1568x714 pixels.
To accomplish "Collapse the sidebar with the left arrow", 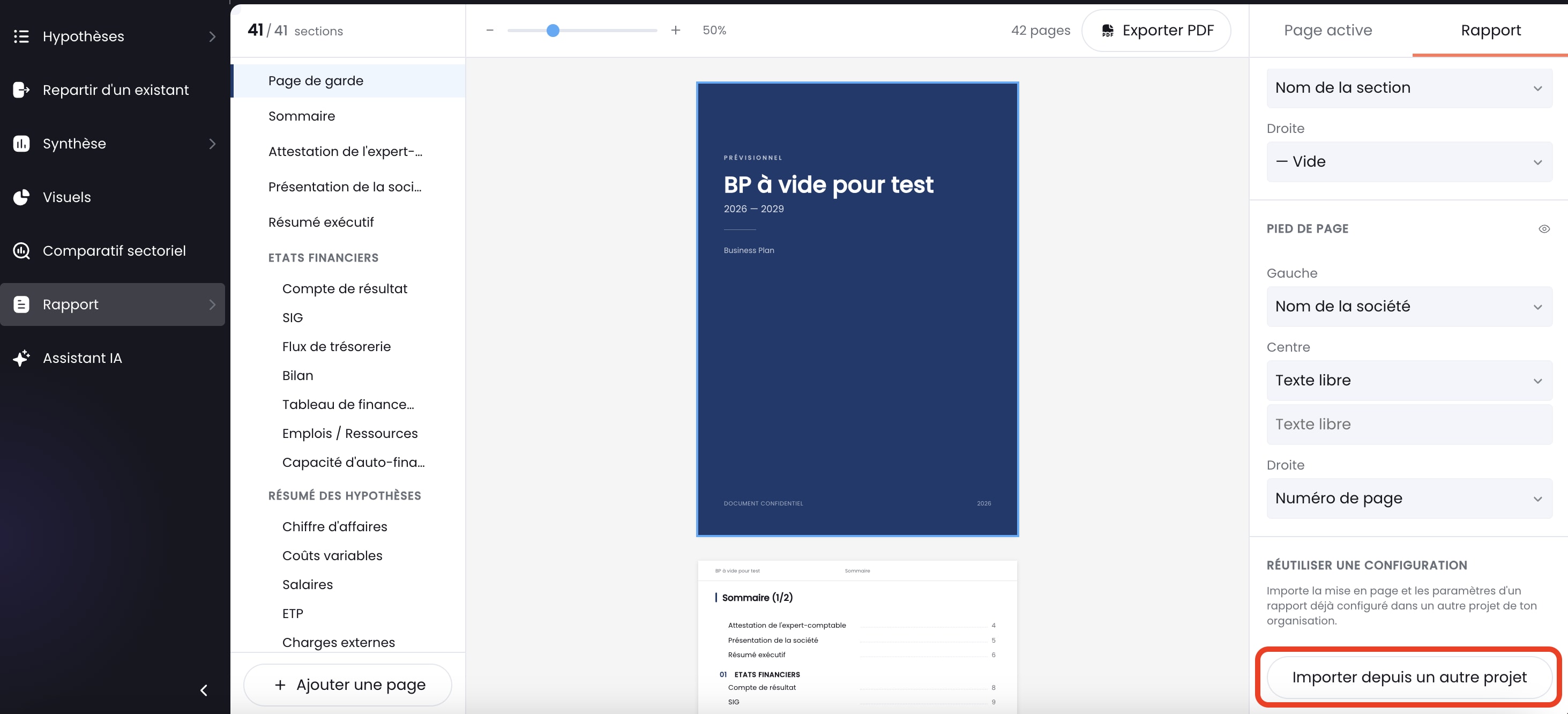I will (204, 690).
